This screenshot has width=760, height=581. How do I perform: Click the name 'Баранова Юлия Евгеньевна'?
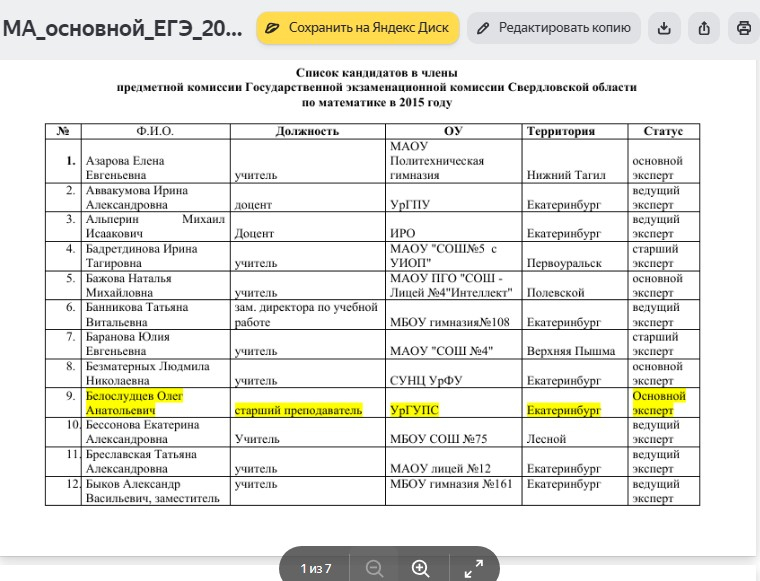pyautogui.click(x=128, y=344)
